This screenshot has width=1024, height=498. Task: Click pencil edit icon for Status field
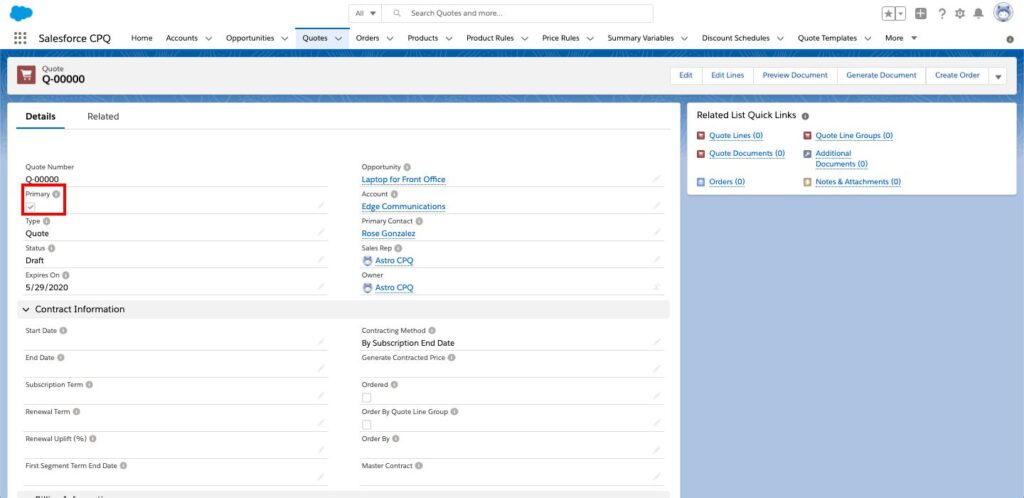point(321,259)
